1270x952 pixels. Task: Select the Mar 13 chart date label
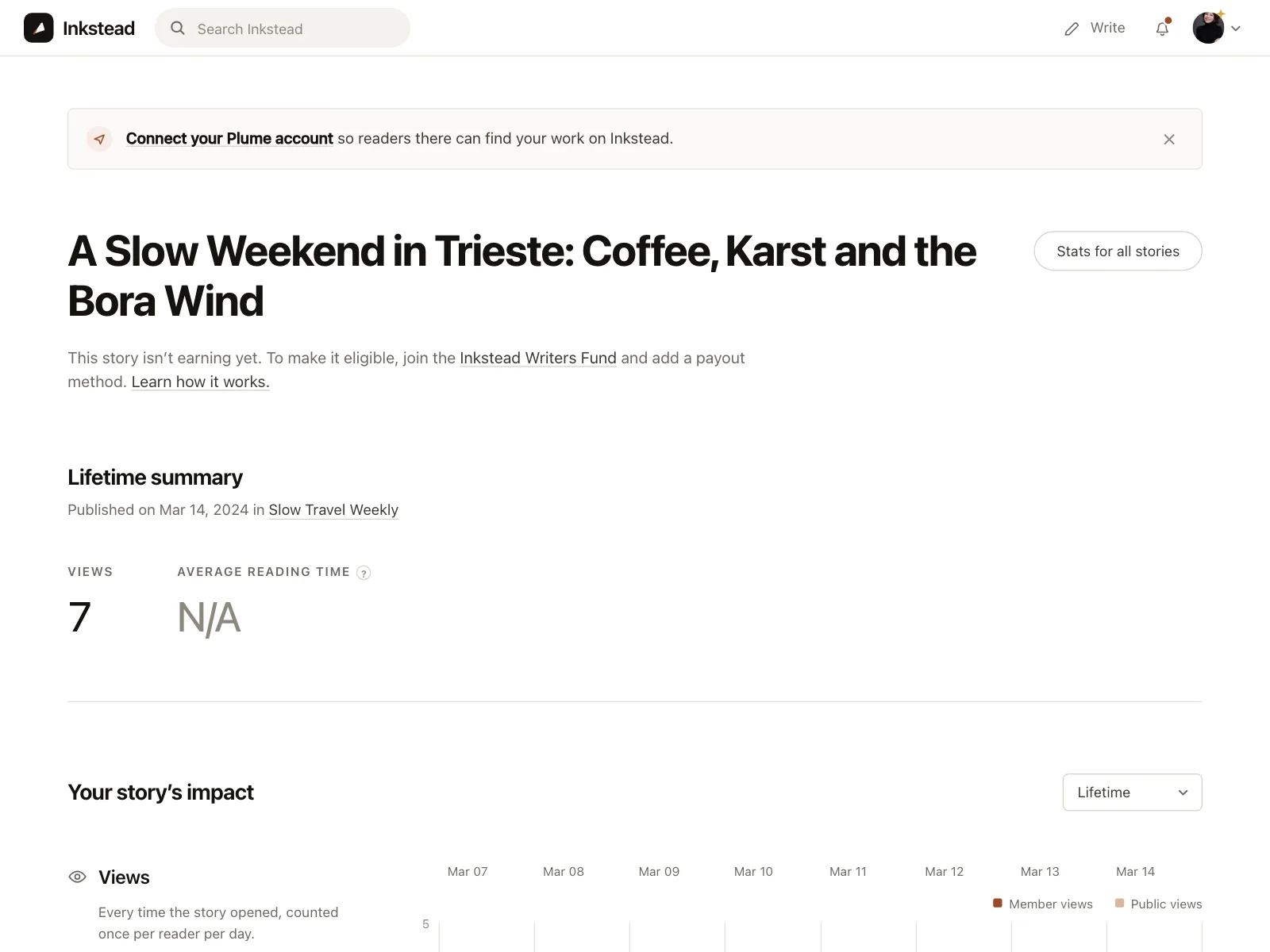1040,872
